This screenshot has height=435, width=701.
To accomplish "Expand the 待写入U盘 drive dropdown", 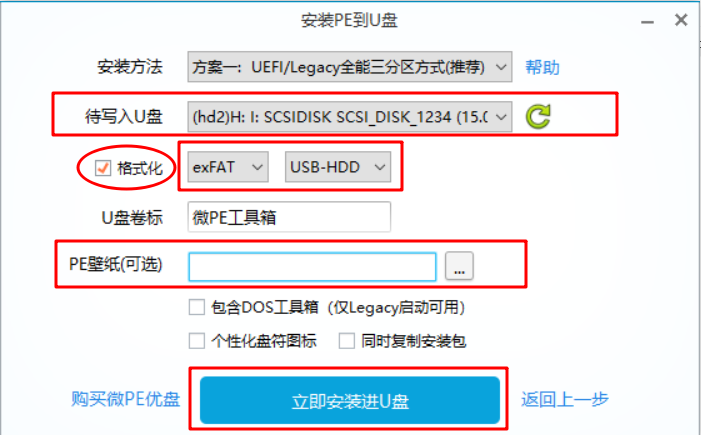I will pos(350,117).
